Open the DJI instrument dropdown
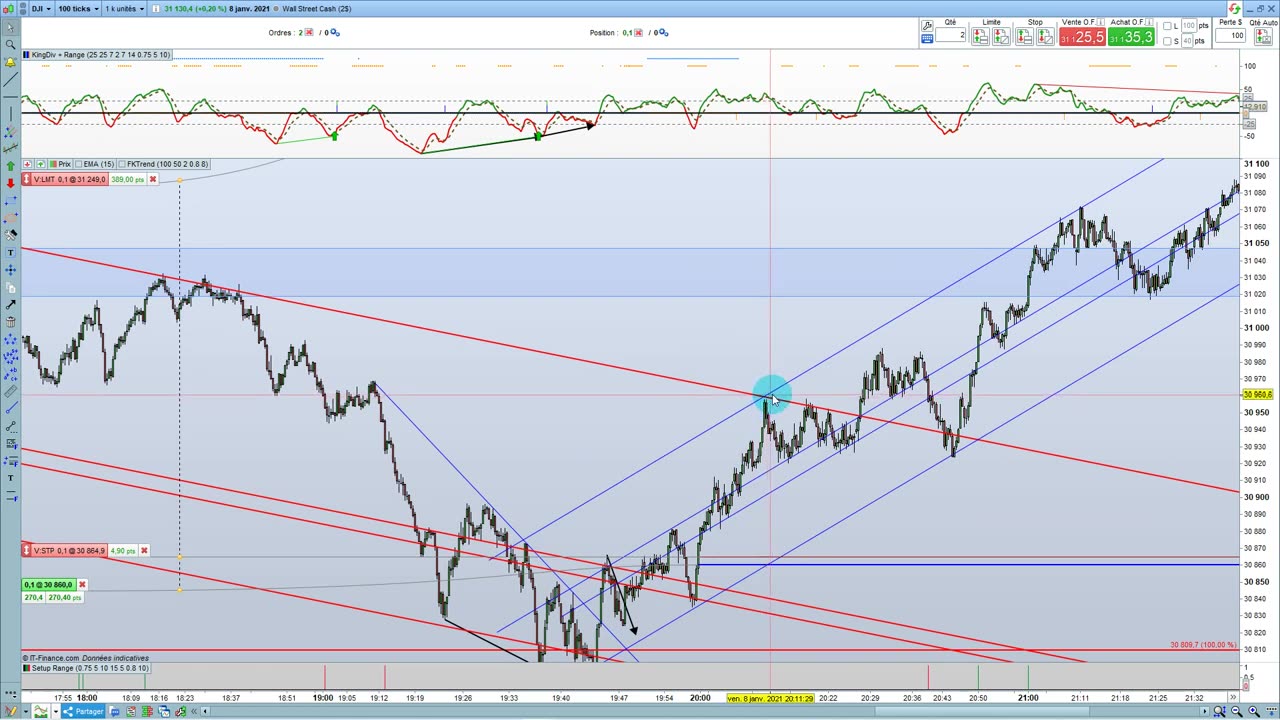 point(42,8)
